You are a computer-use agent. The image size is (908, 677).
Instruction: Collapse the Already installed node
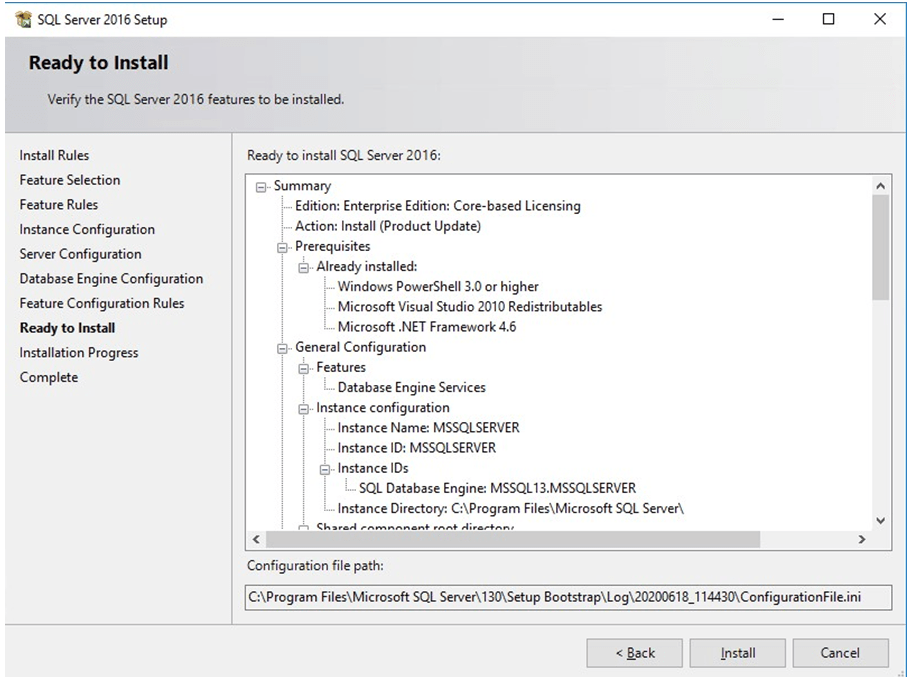point(304,267)
